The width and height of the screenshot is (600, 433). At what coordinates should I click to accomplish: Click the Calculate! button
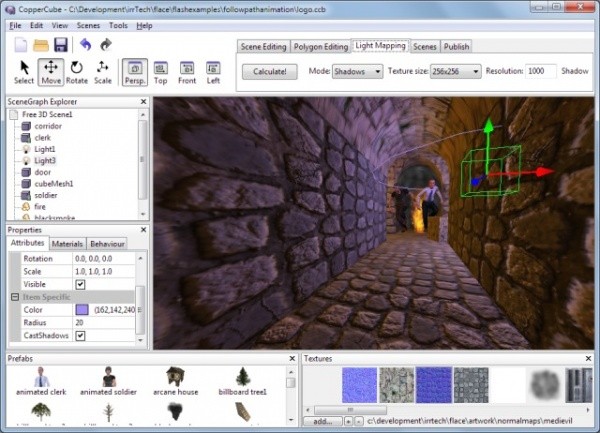[270, 72]
